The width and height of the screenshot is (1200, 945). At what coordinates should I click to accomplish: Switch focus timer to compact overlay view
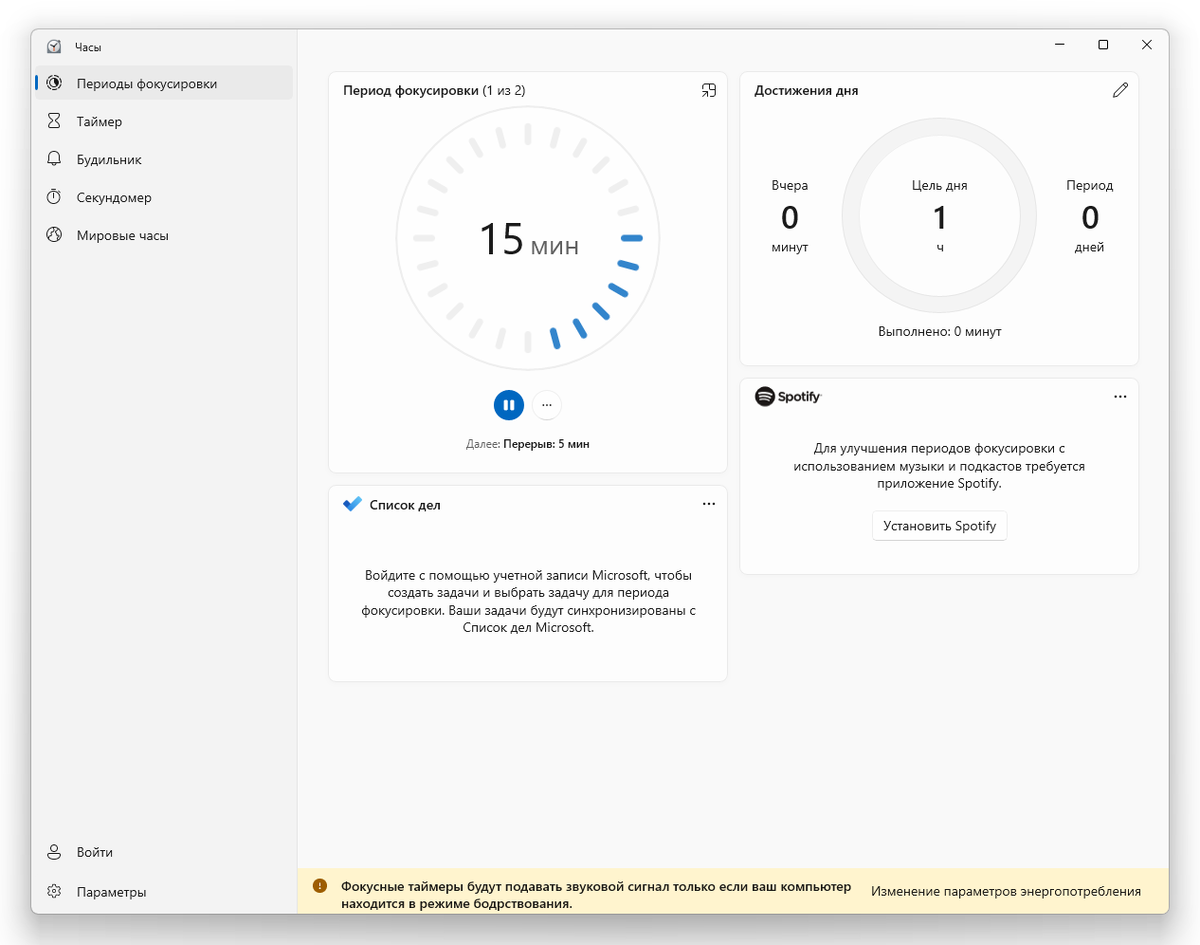[709, 90]
